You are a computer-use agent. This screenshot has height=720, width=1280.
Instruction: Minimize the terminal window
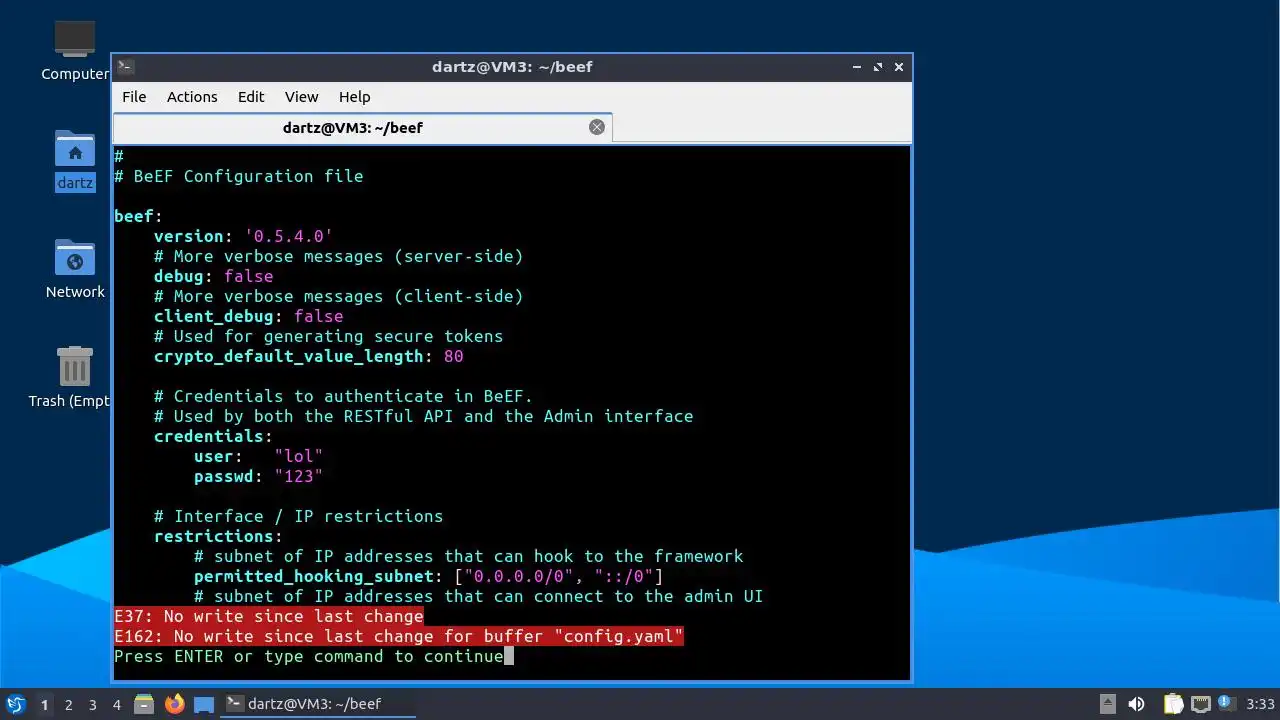857,67
